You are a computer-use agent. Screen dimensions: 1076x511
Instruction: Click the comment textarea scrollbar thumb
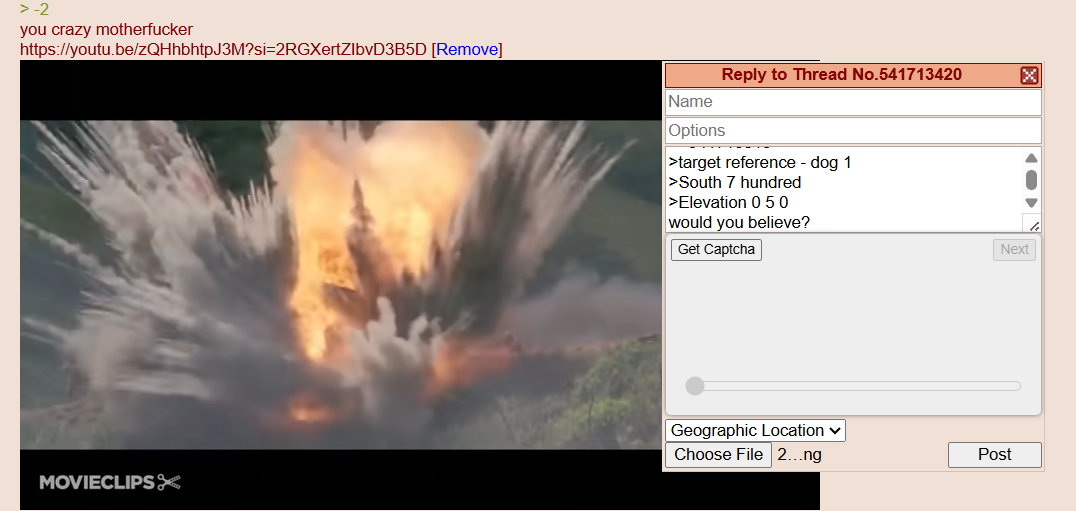1031,180
